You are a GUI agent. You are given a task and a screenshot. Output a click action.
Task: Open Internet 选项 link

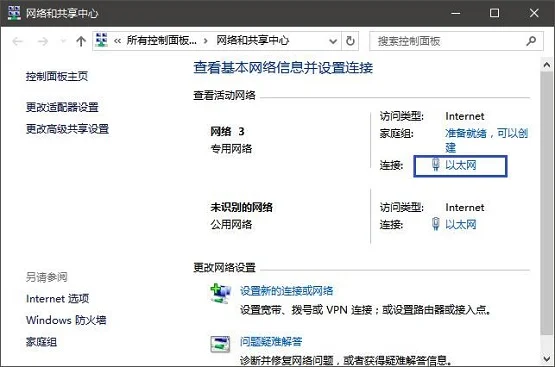coord(57,299)
